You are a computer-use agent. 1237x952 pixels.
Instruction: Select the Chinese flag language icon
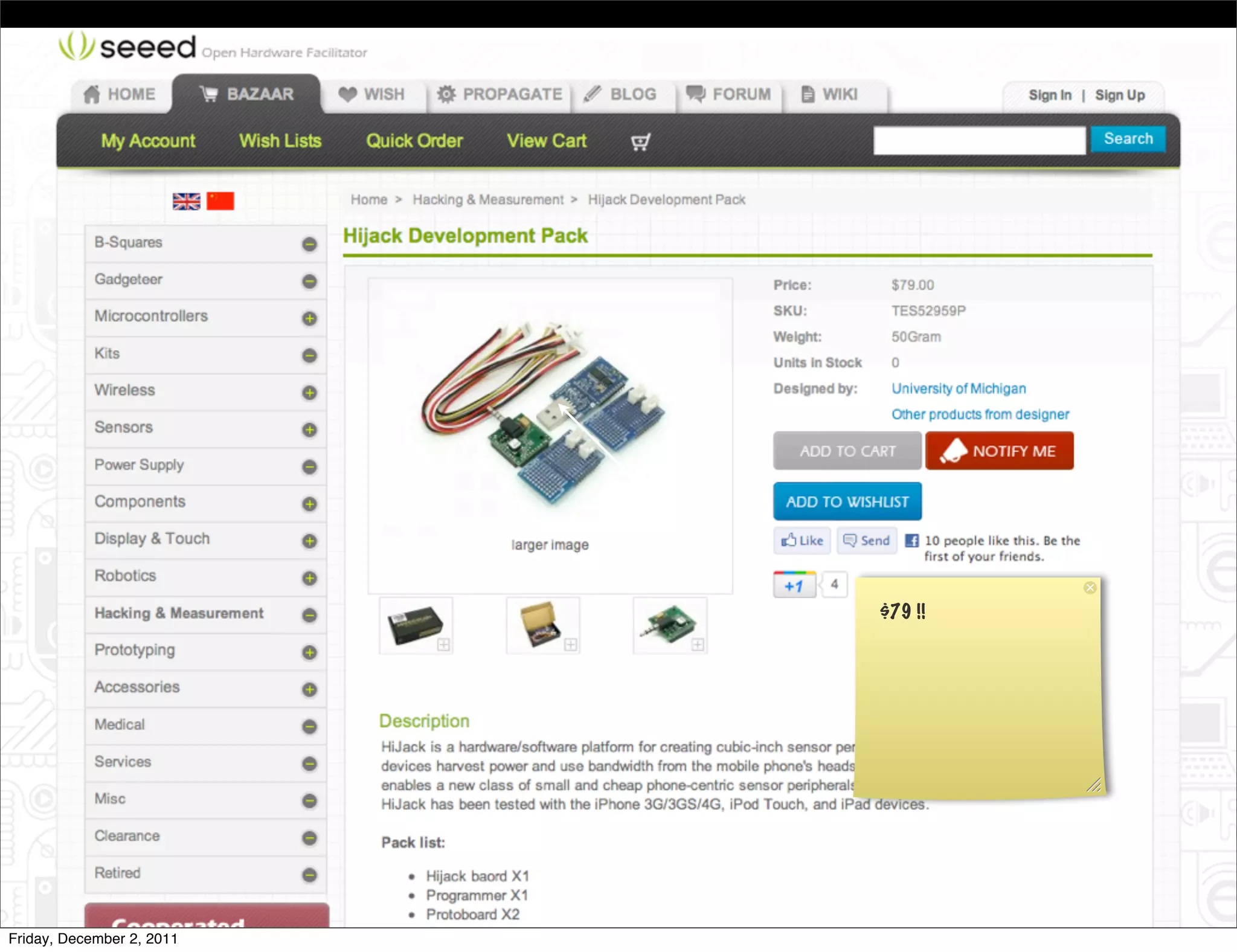tap(220, 201)
